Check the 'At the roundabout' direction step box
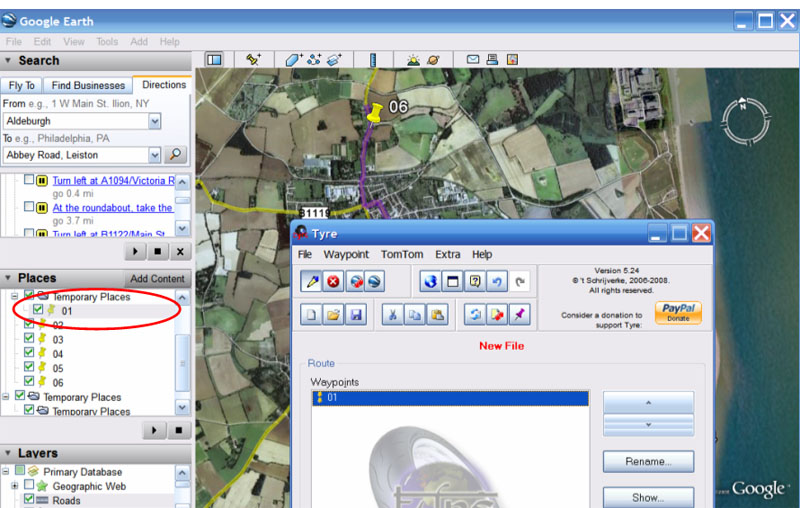This screenshot has width=800, height=508. click(29, 207)
